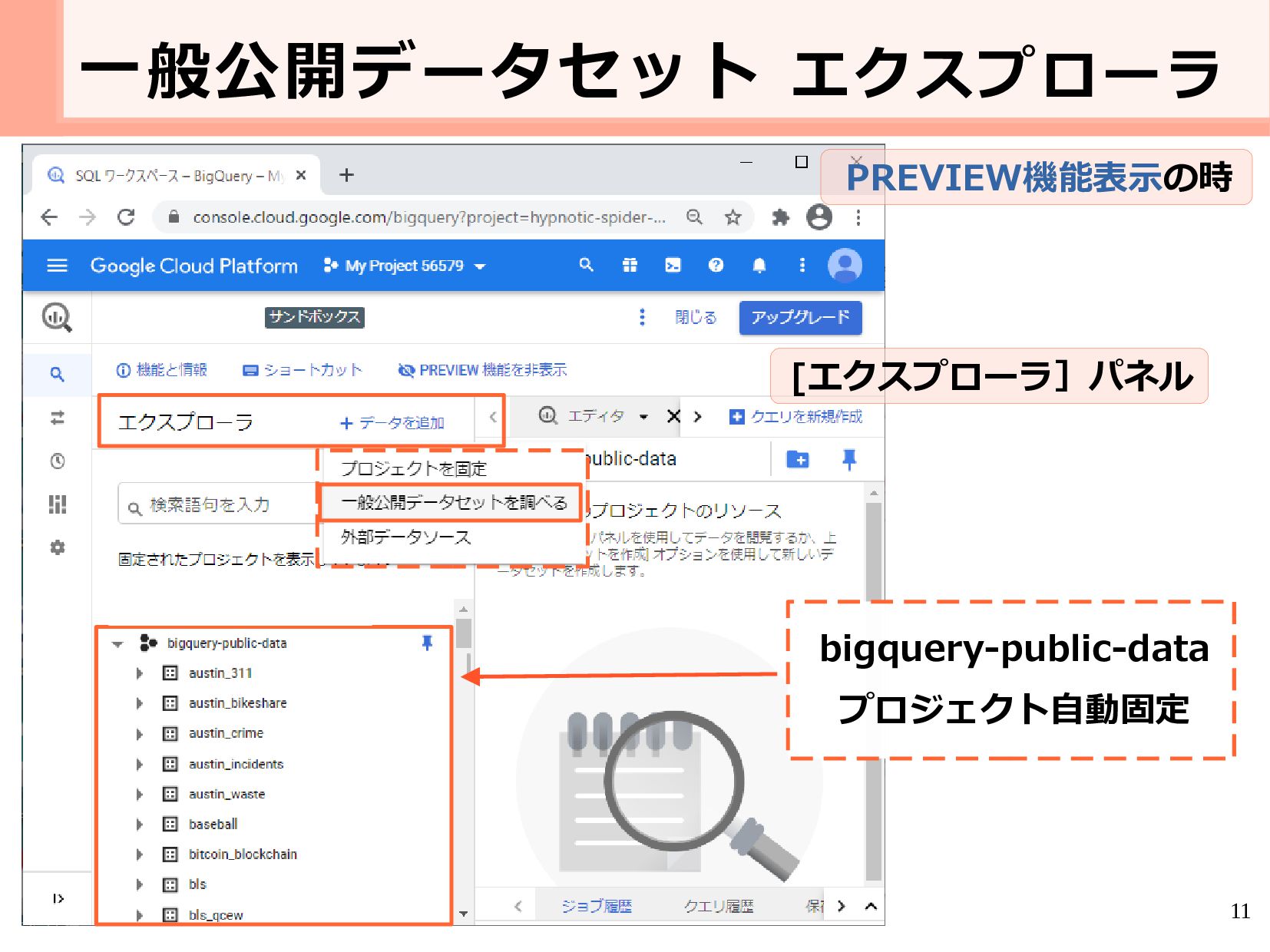Open notifications bell icon
Image resolution: width=1270 pixels, height=952 pixels.
(759, 265)
